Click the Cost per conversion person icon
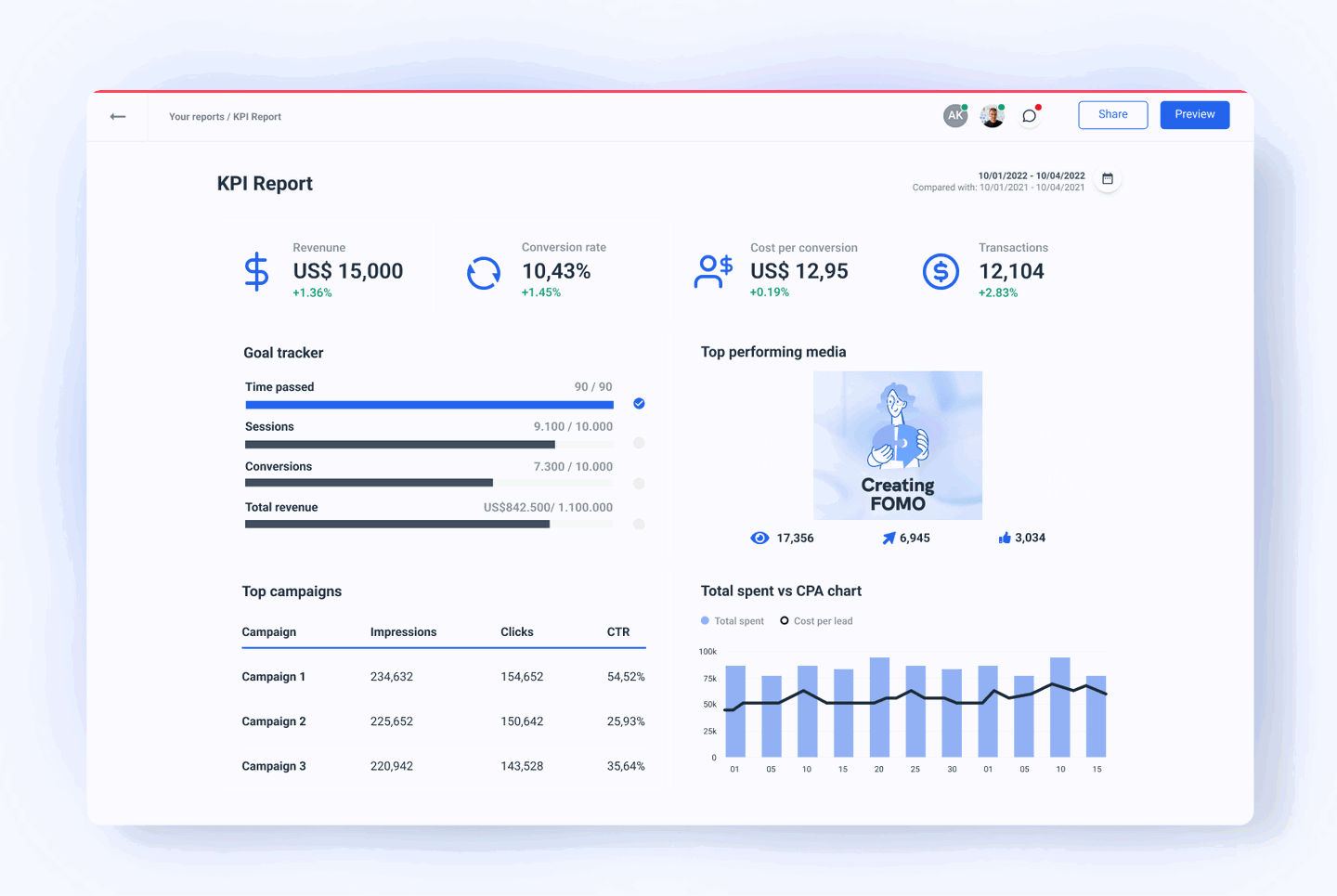This screenshot has height=896, width=1337. [712, 271]
